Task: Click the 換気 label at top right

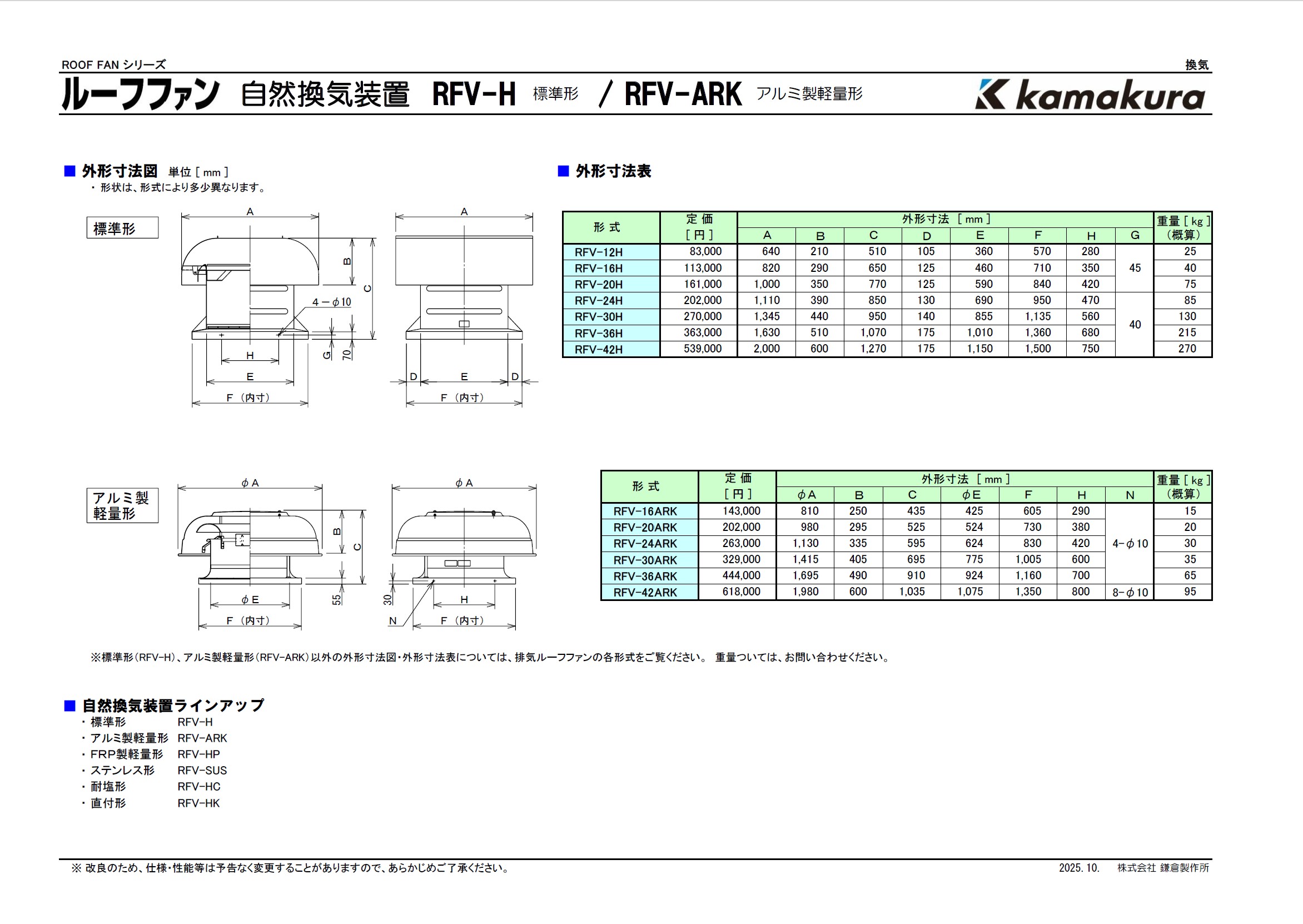Action: 1197,65
